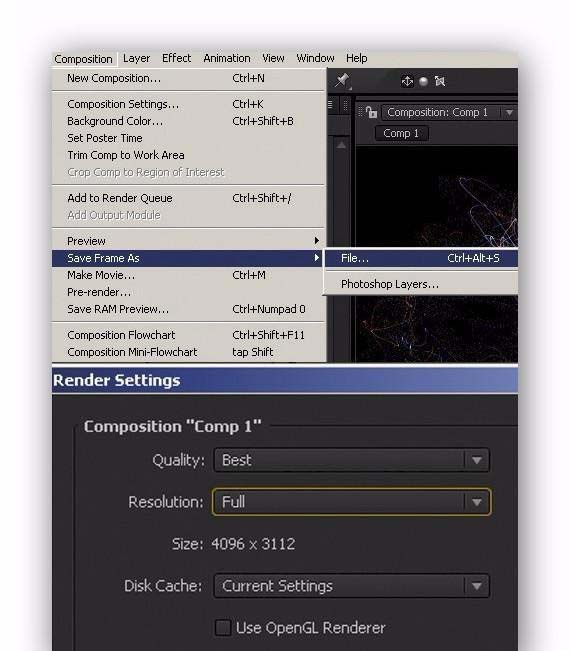Choose Add to Render Queue
Image resolution: width=570 pixels, height=651 pixels.
(x=189, y=198)
